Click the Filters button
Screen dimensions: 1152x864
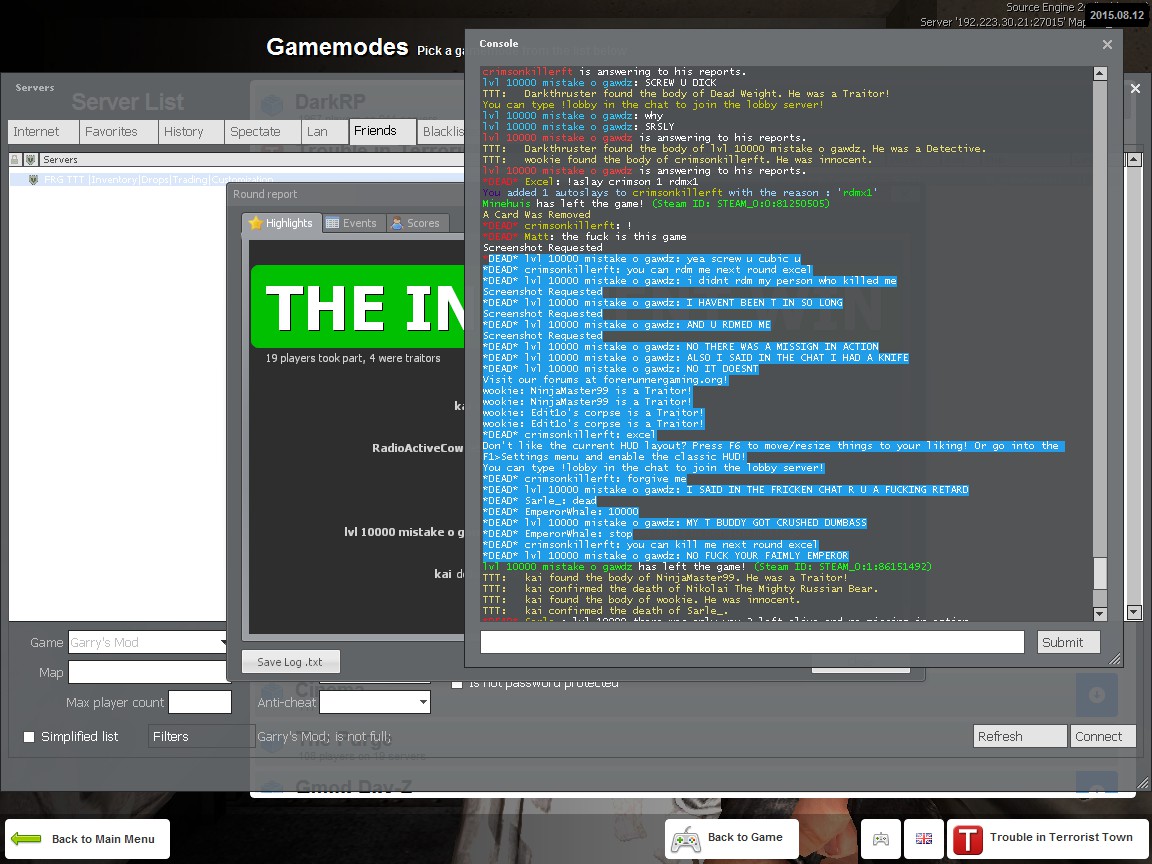tap(201, 736)
